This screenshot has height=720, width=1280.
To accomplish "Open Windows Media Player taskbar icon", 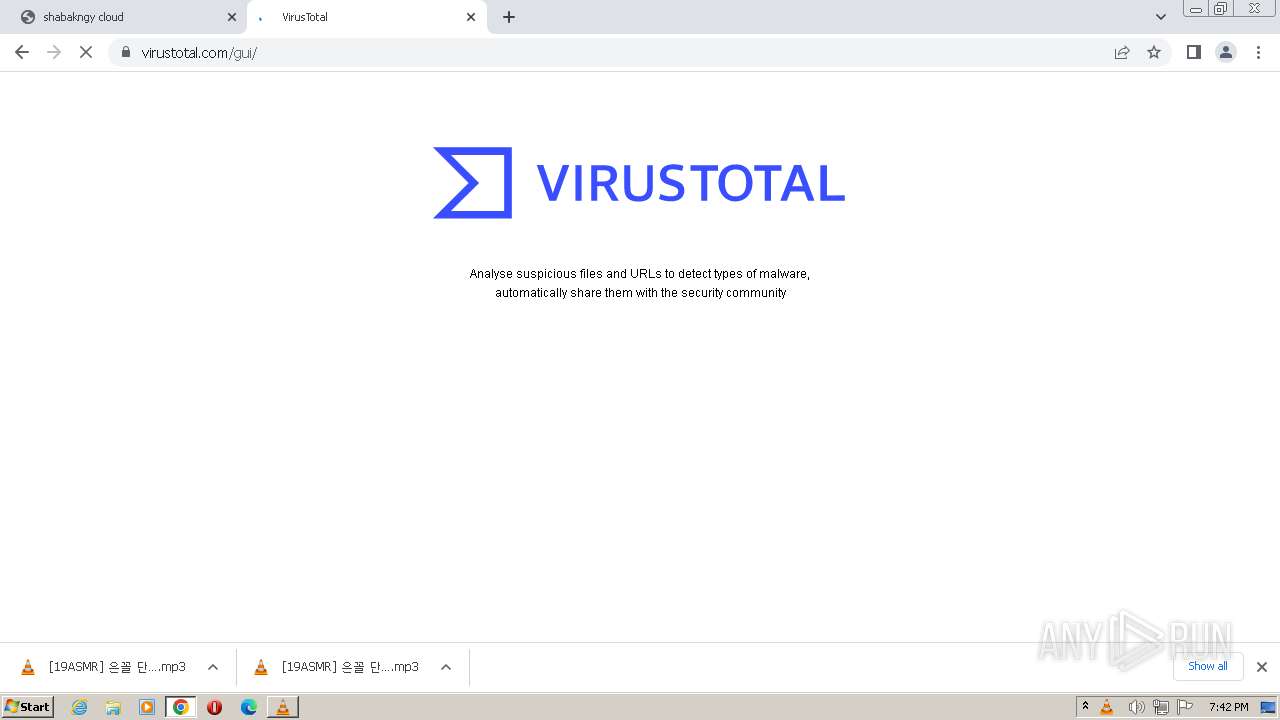I will click(147, 707).
